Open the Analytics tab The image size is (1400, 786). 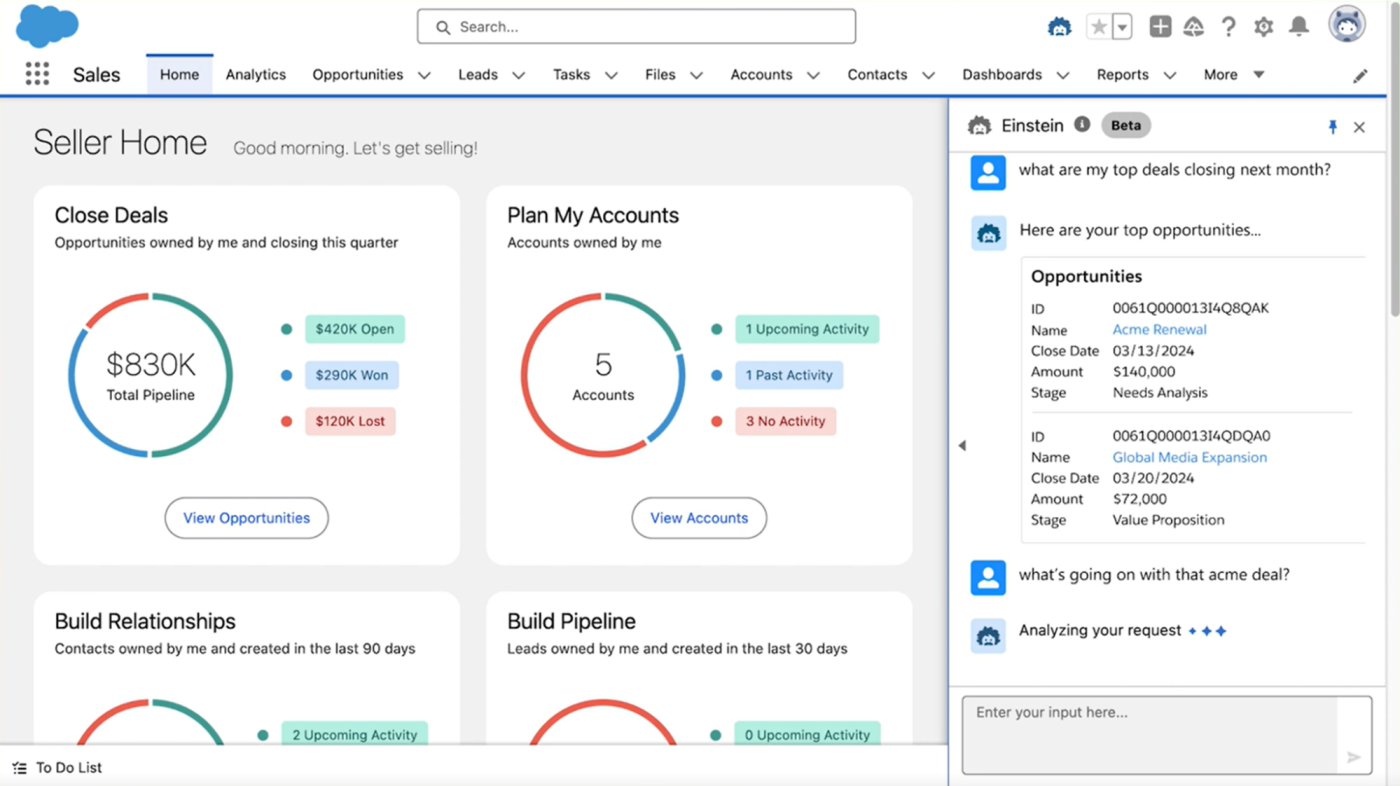click(x=256, y=75)
